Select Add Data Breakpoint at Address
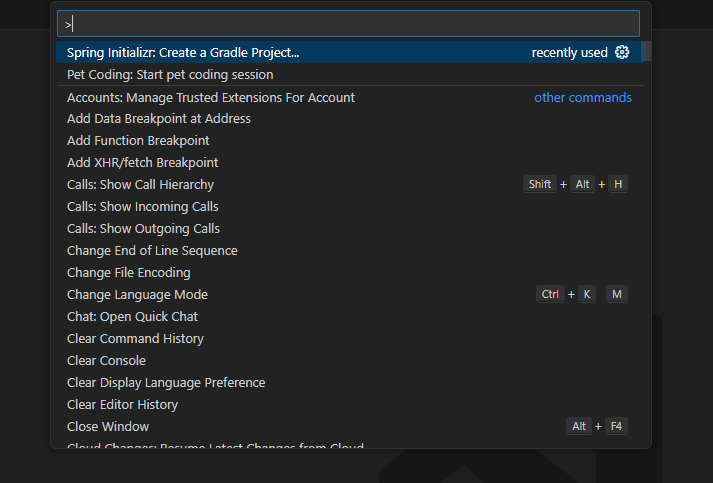 pos(350,119)
